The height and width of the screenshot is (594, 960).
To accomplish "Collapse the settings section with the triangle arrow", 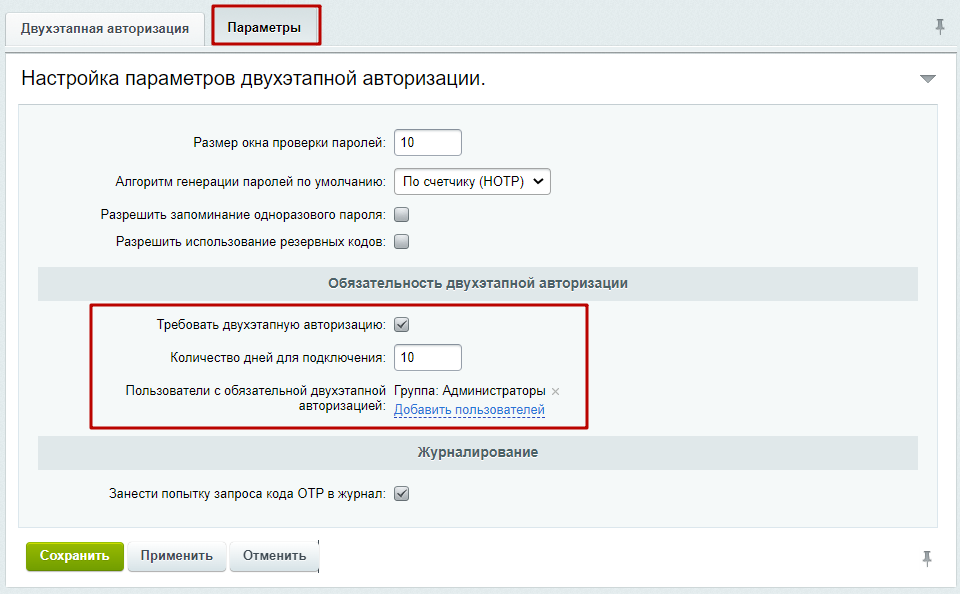I will pos(927,79).
